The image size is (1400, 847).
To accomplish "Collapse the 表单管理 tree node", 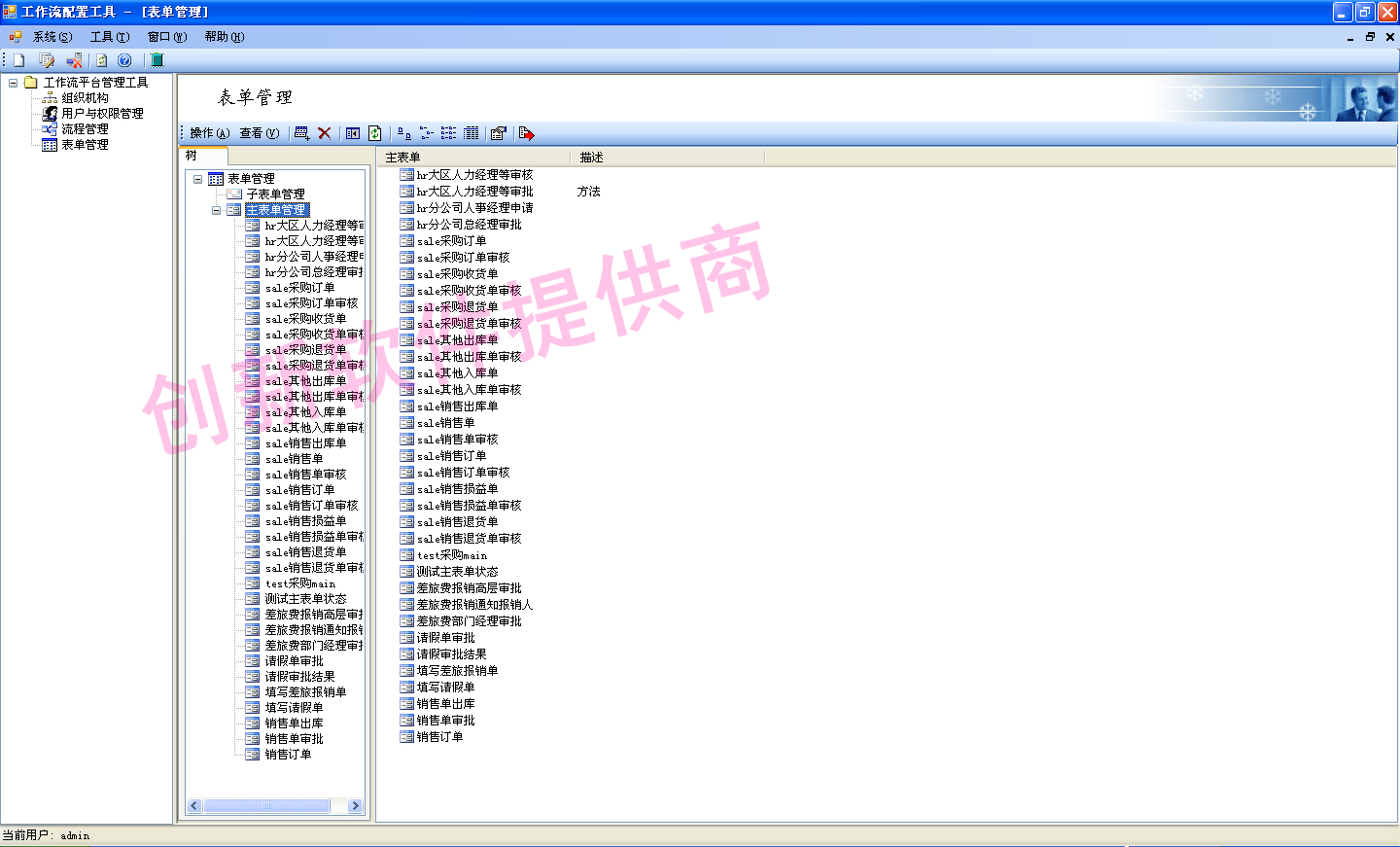I will pos(198,179).
